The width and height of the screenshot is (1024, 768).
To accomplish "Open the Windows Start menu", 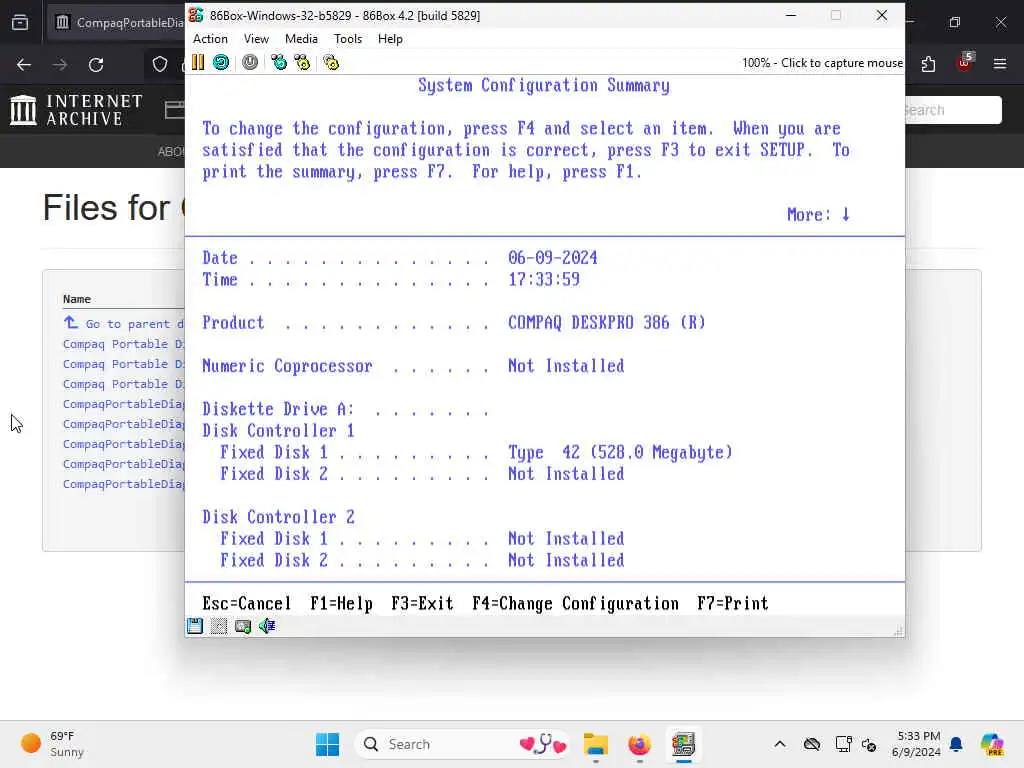I will tap(327, 744).
